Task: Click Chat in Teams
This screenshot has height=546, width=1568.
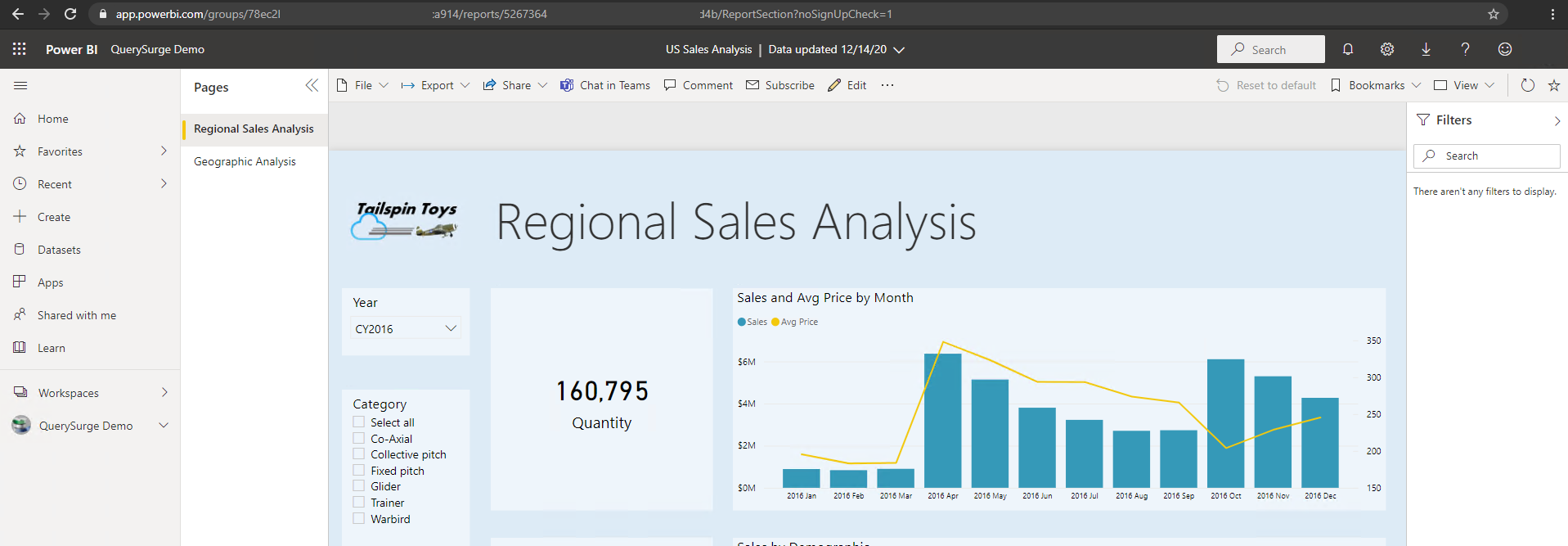Action: [605, 85]
